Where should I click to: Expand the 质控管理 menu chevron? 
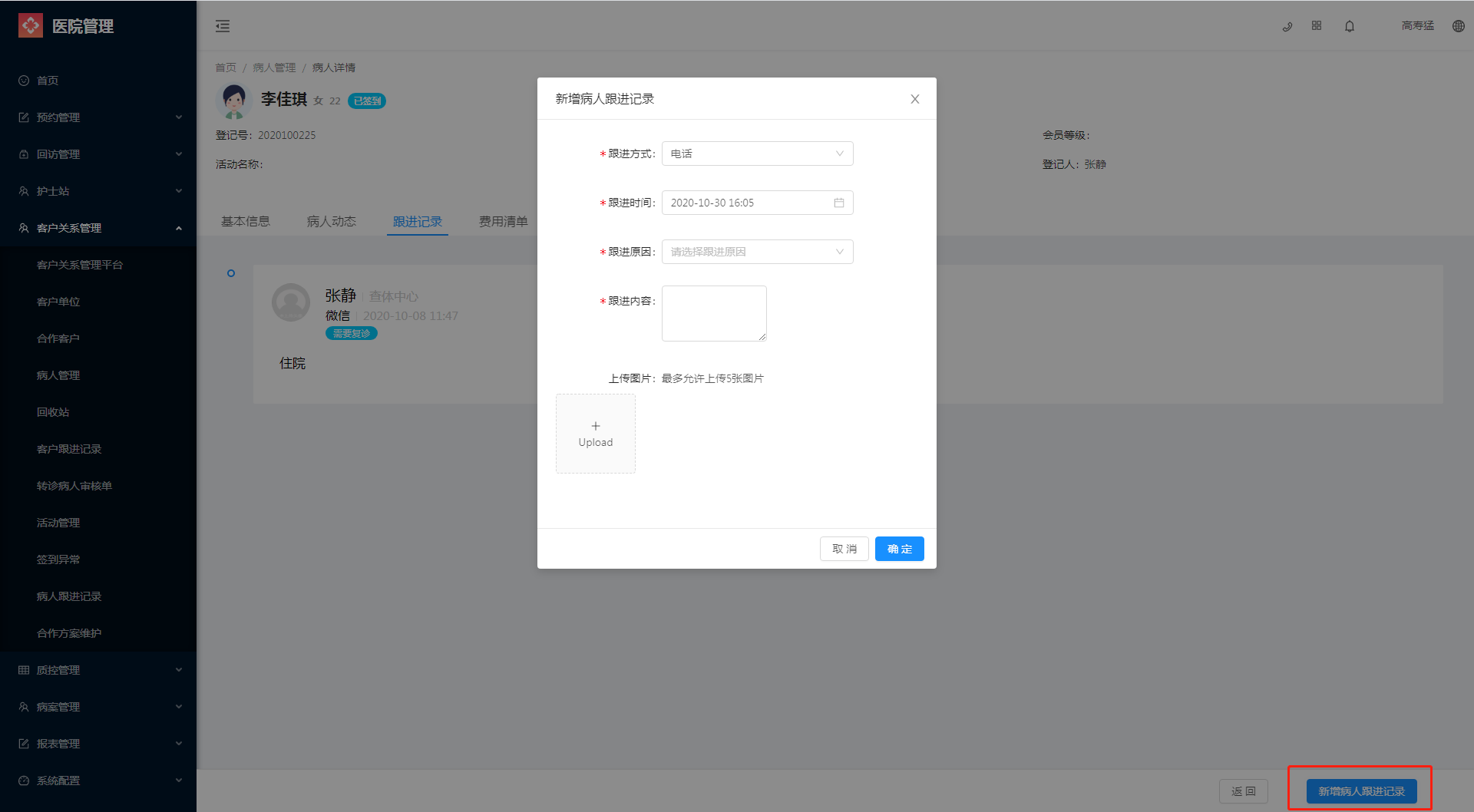pos(179,670)
